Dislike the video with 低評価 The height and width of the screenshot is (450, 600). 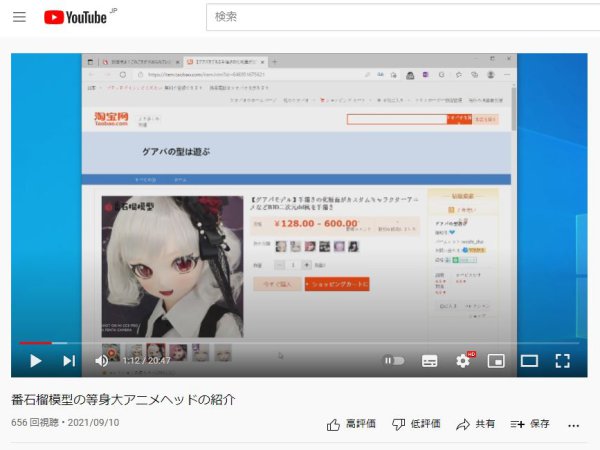point(416,424)
